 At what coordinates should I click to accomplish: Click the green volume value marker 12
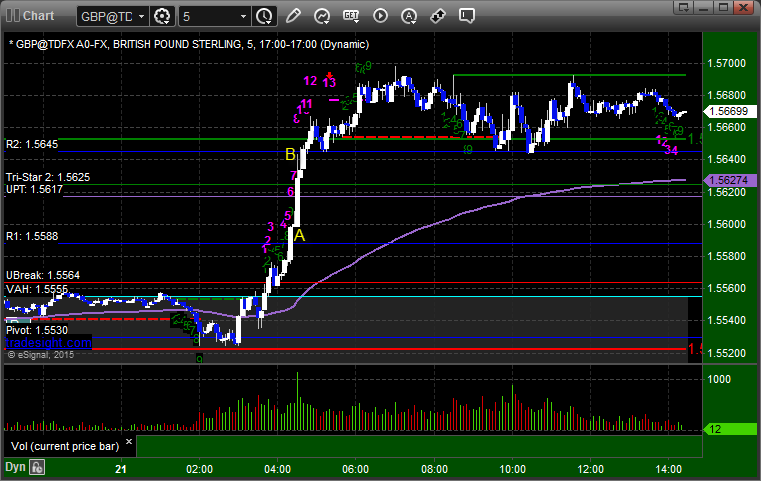coord(730,429)
